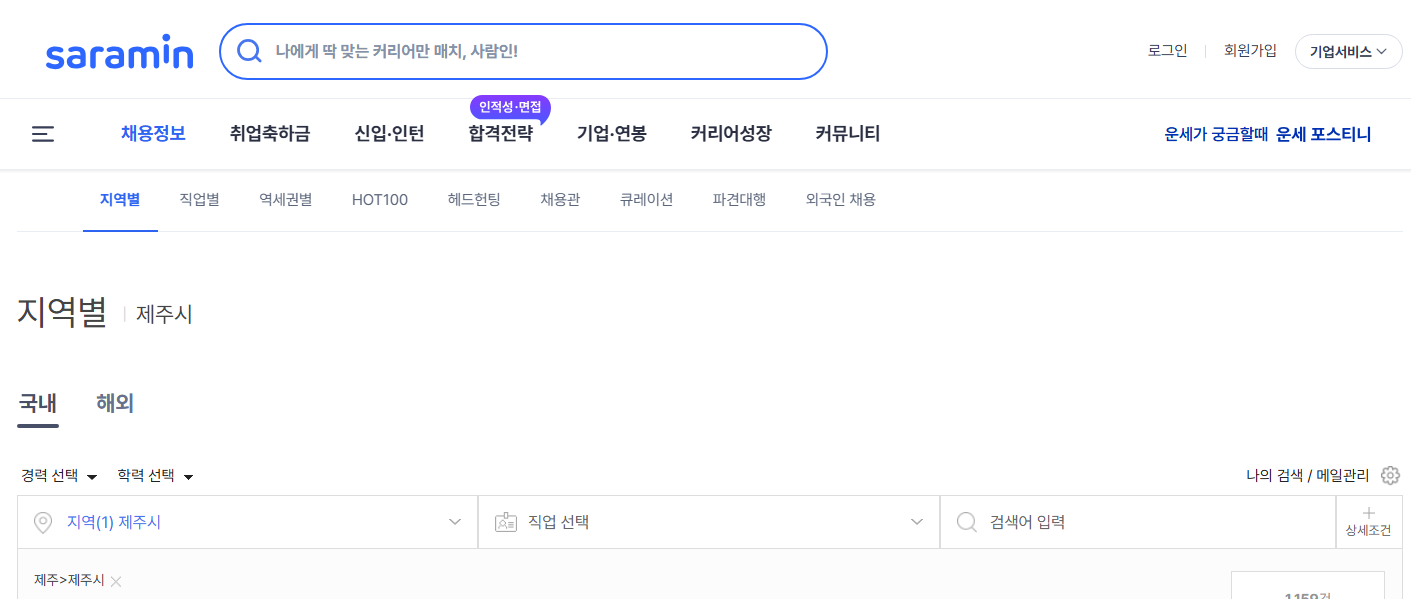The image size is (1411, 599).
Task: Expand the 학력 선택 dropdown
Action: pos(155,475)
